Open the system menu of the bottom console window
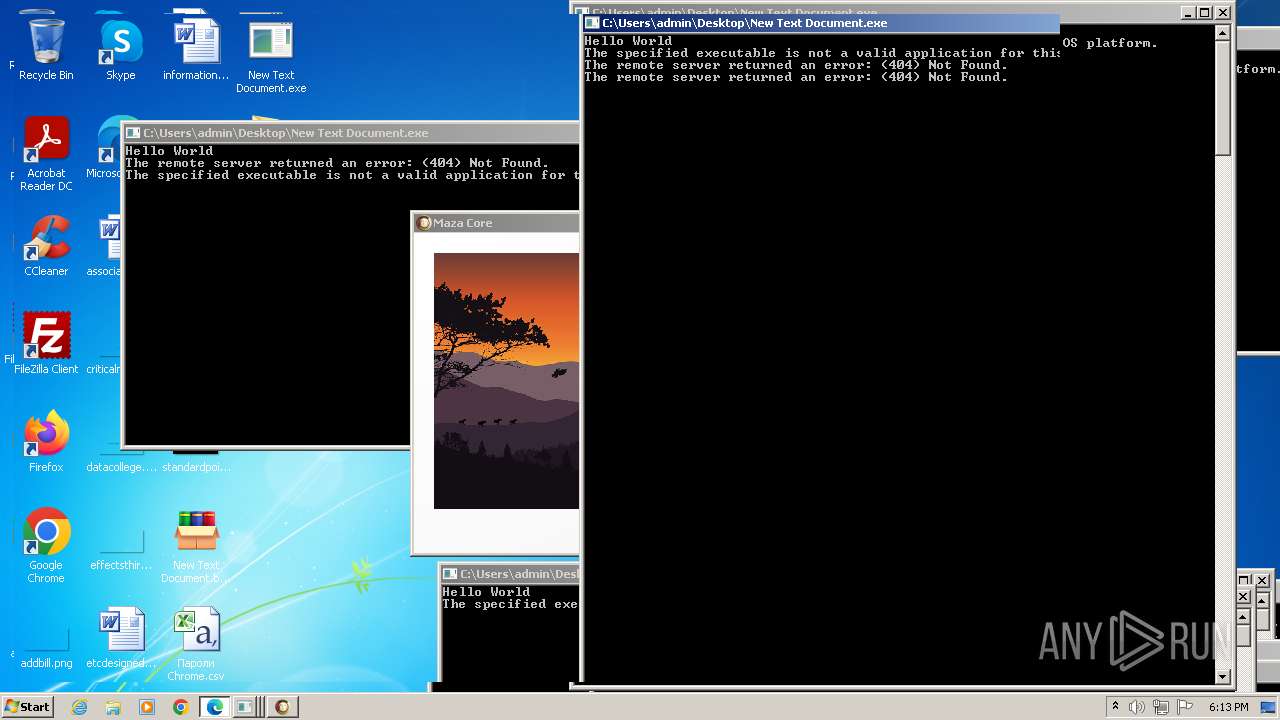The width and height of the screenshot is (1280, 720). [450, 574]
